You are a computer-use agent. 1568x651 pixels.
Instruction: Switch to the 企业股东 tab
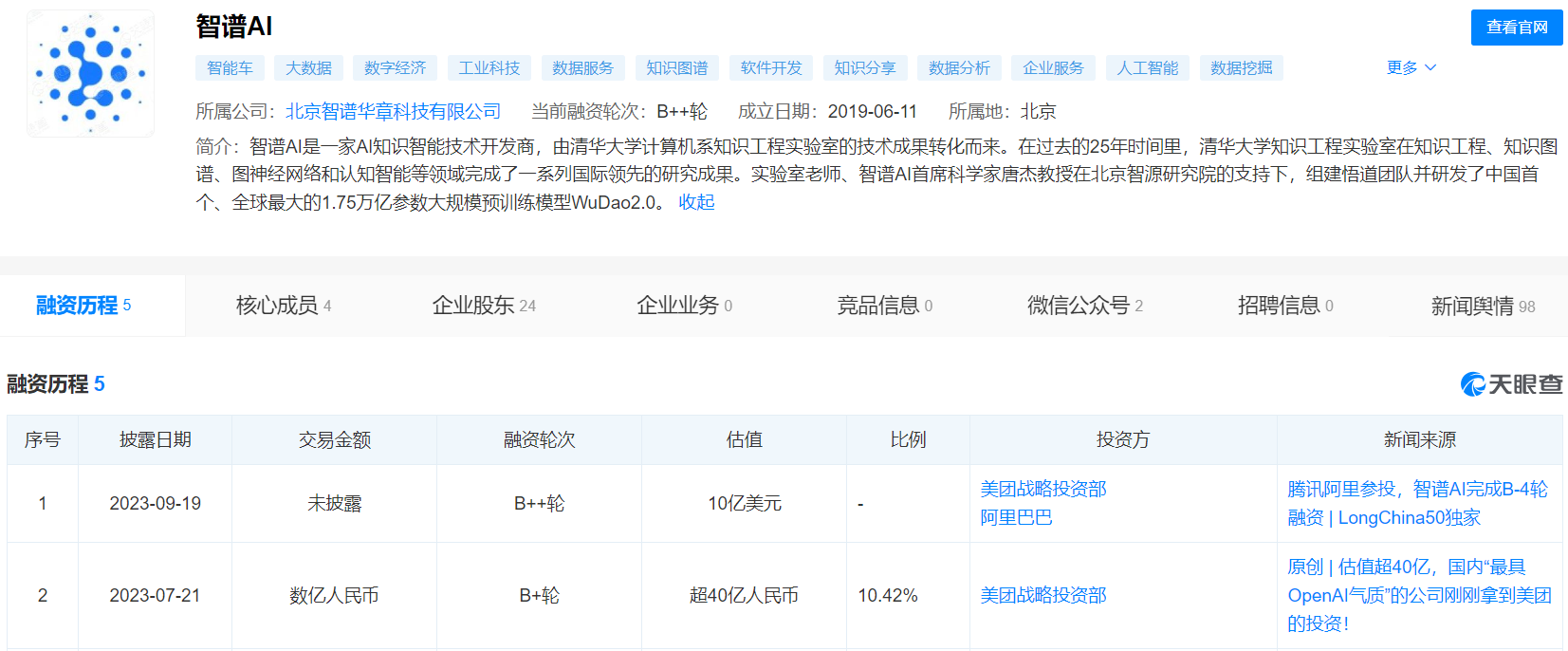[x=484, y=306]
